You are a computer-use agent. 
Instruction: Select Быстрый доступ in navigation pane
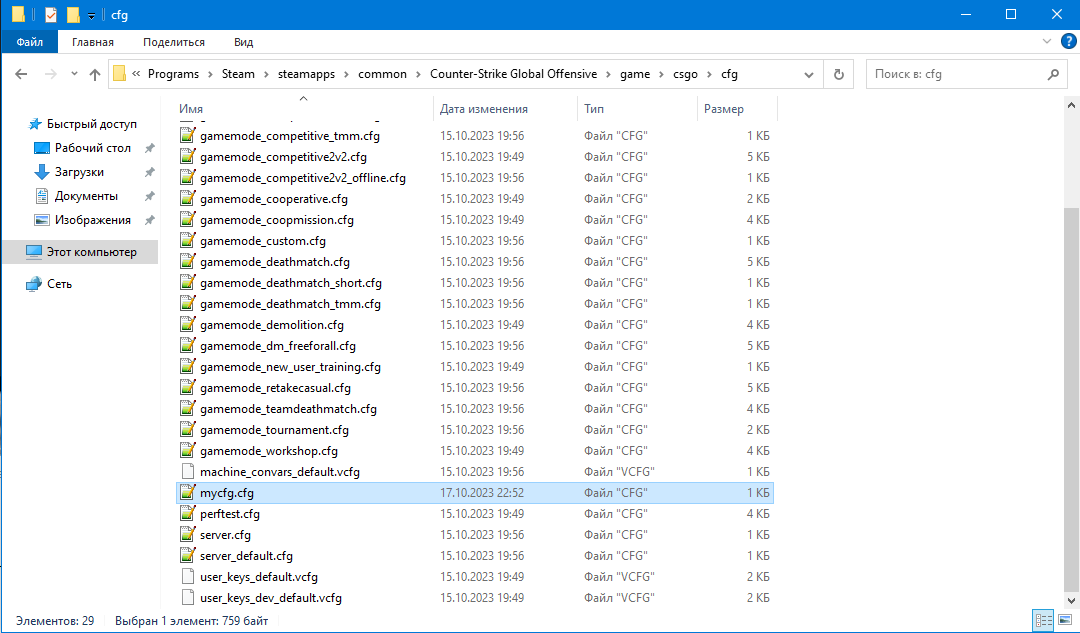[x=82, y=124]
